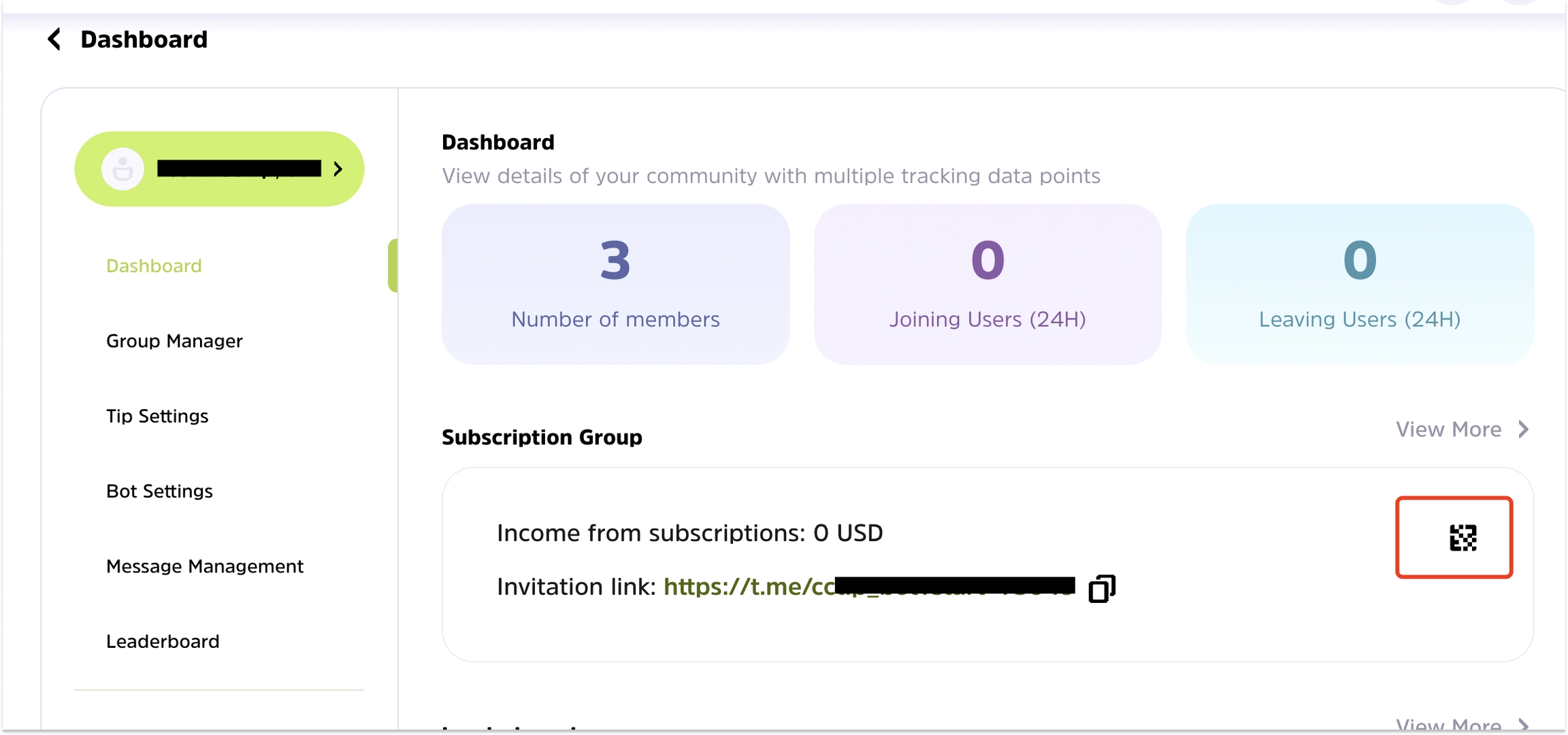Click the Number of members card

615,284
